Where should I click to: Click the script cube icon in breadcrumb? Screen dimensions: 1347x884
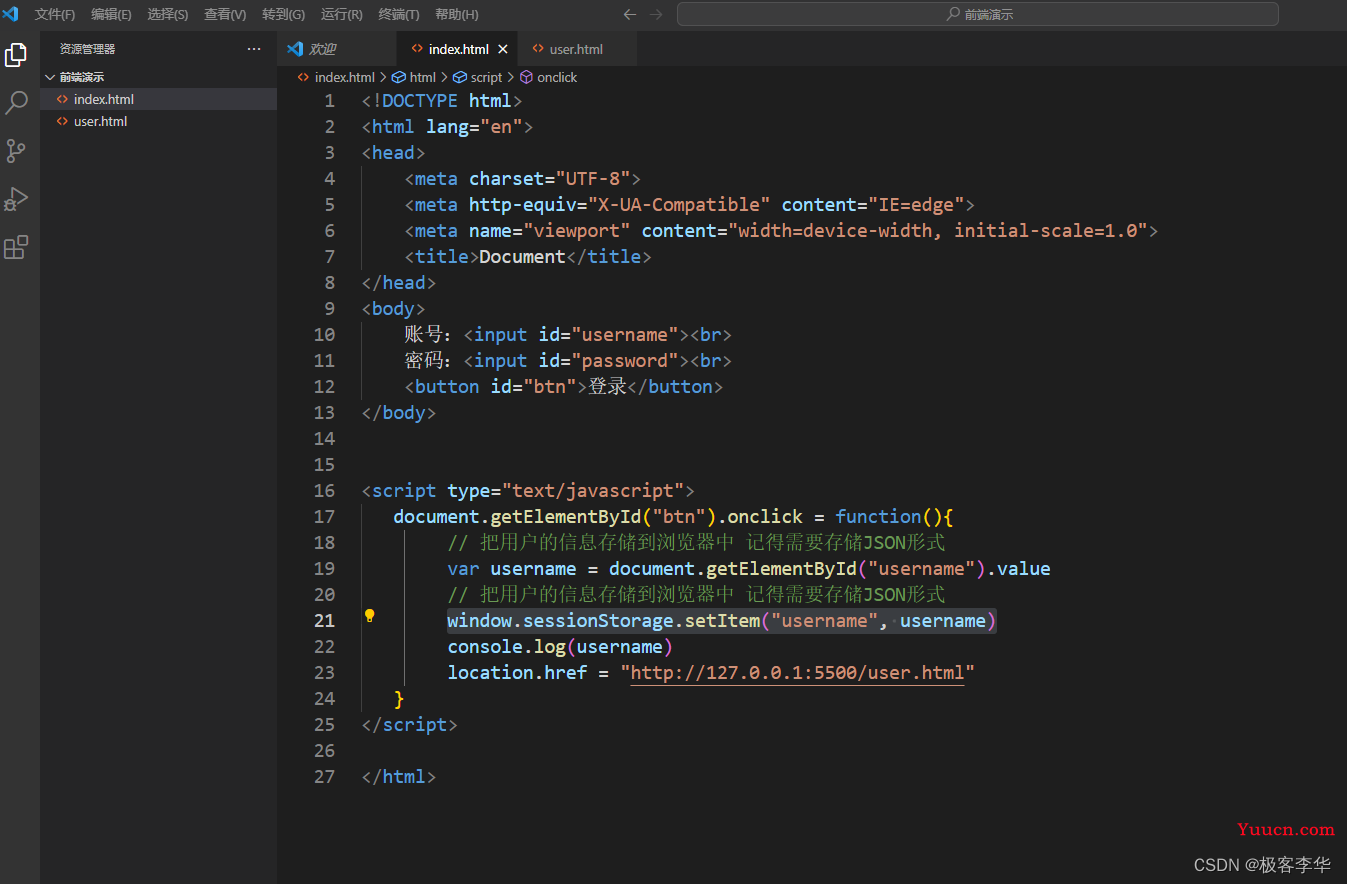[460, 77]
